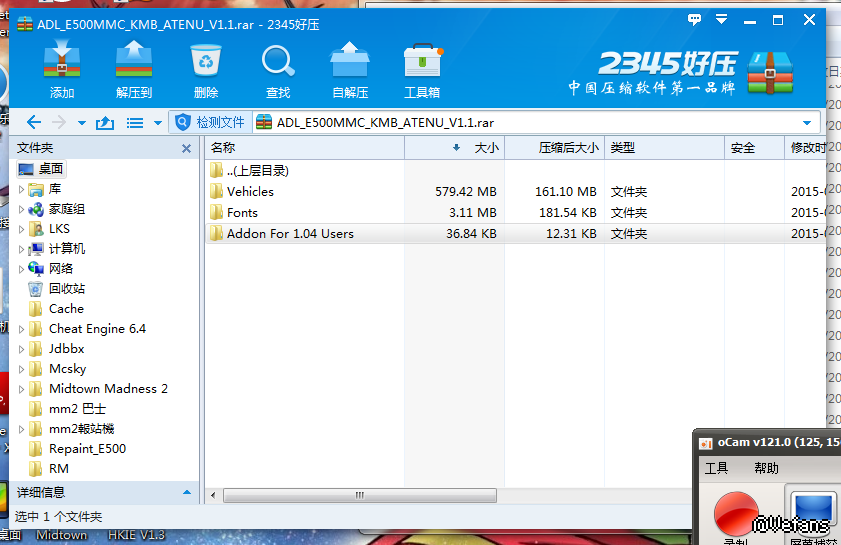Click the 家庭组 homegroup icon
841x545 pixels.
point(36,209)
